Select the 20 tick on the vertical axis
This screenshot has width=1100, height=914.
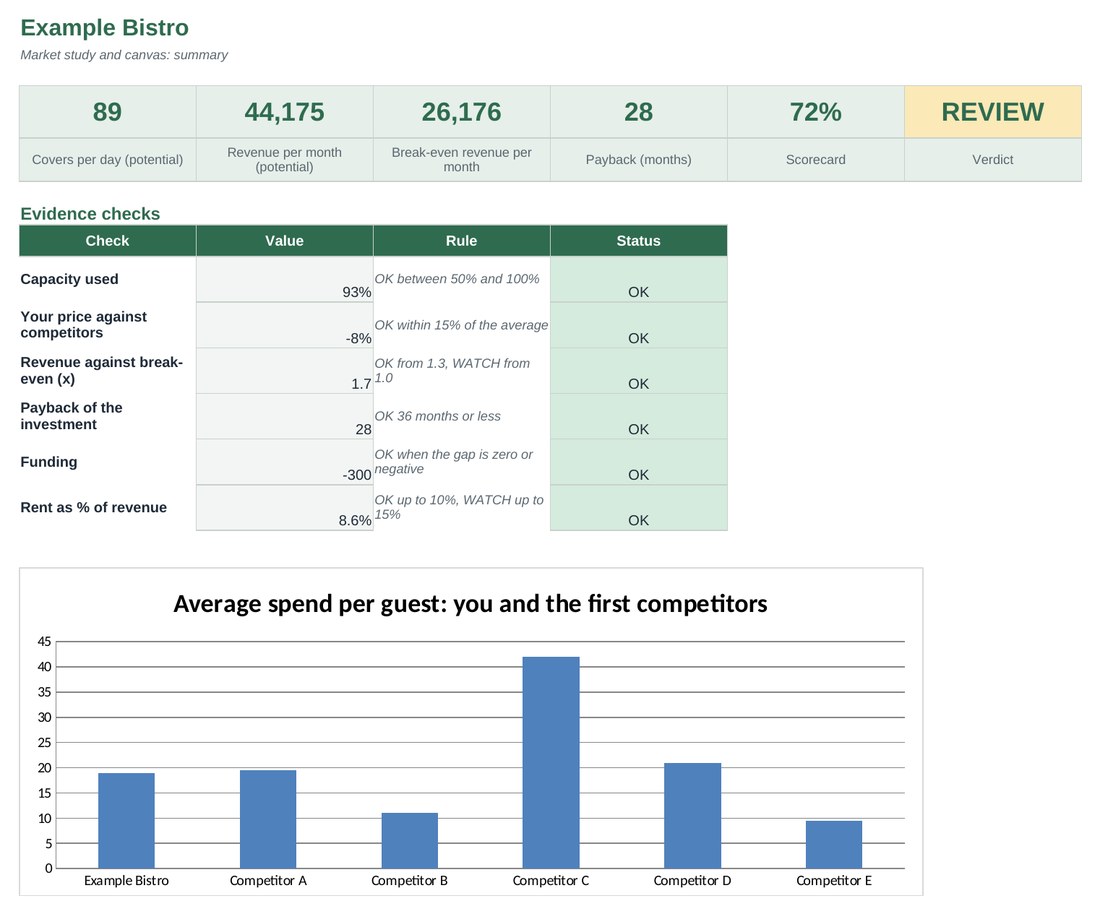pyautogui.click(x=44, y=767)
